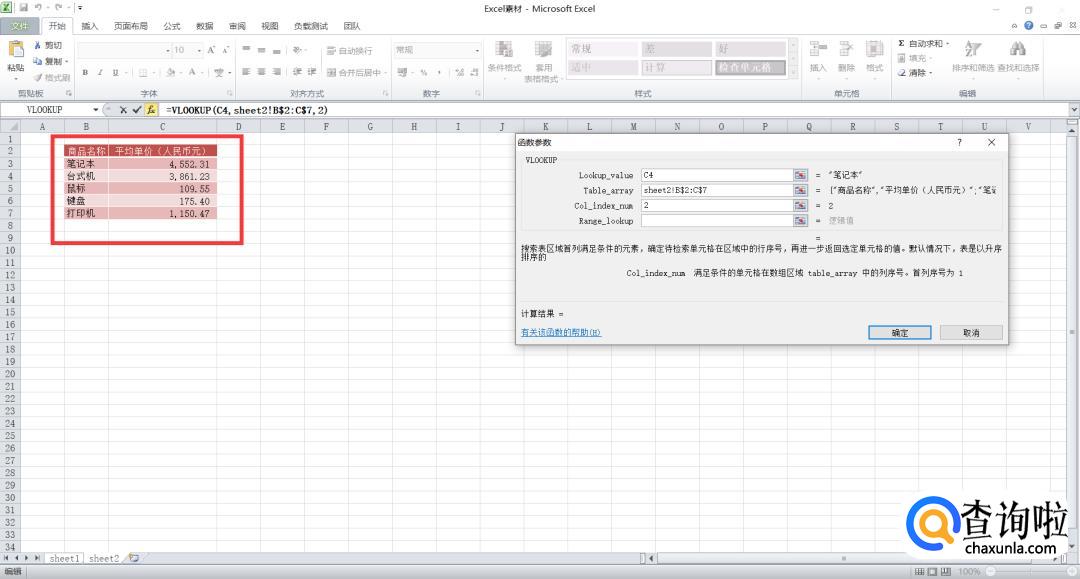Screen dimensions: 1080x579
Task: Click the Insert new worksheet tab icon
Action: pos(133,559)
